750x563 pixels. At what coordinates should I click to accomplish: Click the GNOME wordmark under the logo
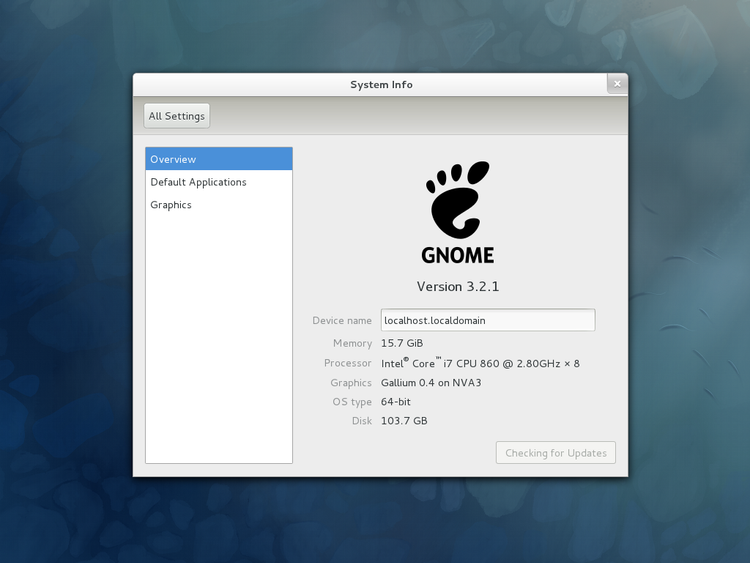(x=457, y=255)
